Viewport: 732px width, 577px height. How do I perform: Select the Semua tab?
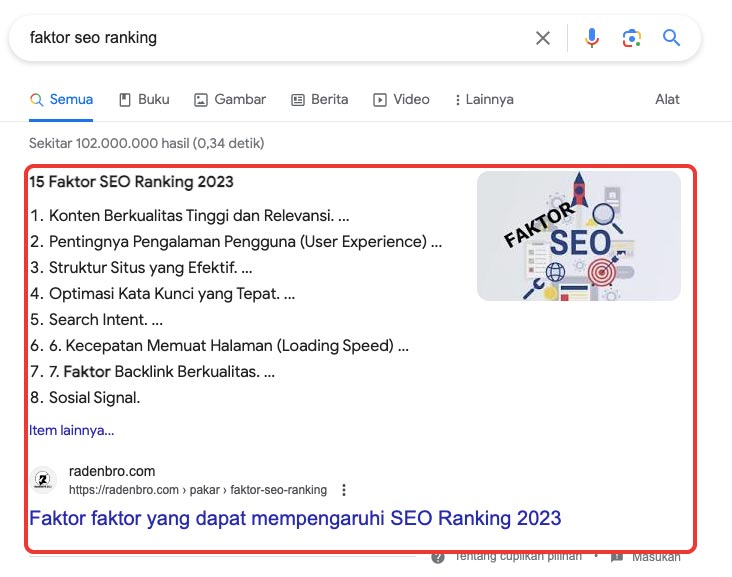61,99
